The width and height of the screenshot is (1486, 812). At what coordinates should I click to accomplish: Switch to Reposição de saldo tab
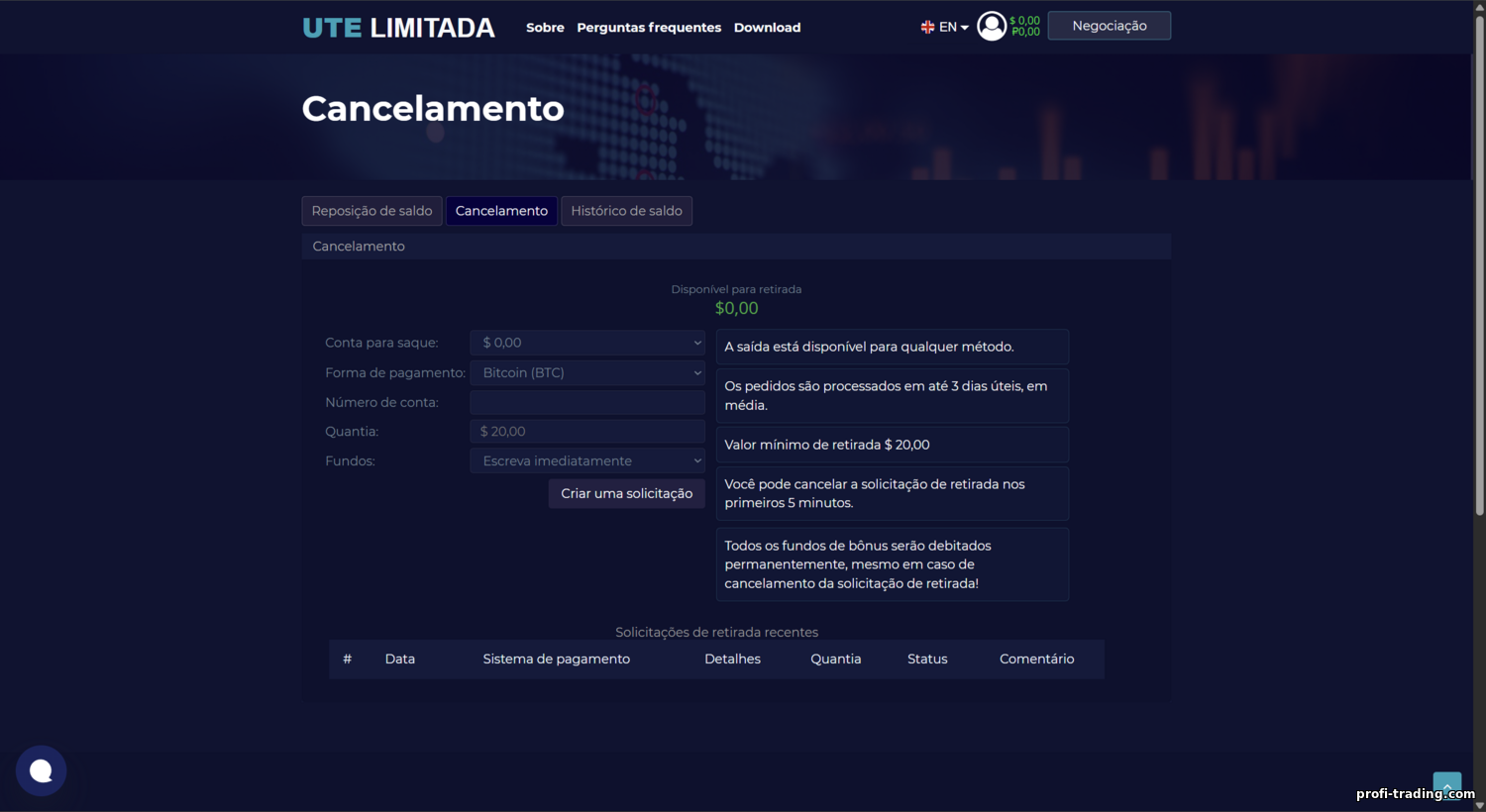371,211
